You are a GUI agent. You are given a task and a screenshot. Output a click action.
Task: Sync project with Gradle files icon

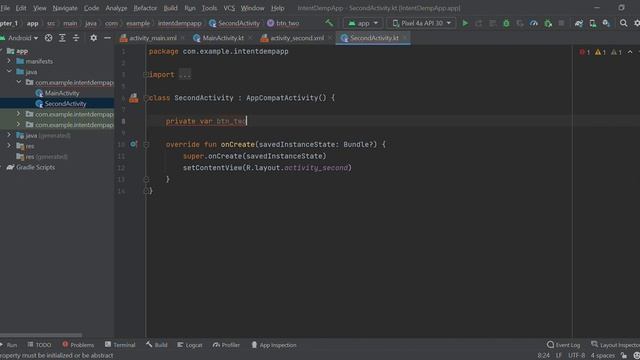tap(578, 23)
